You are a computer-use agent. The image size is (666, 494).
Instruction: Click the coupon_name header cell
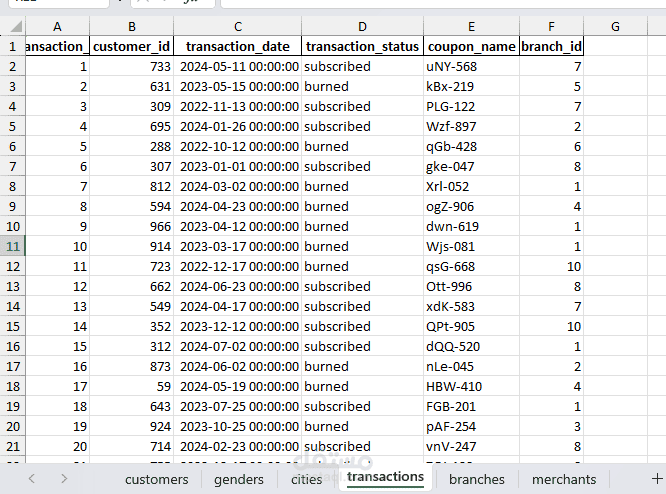[471, 46]
